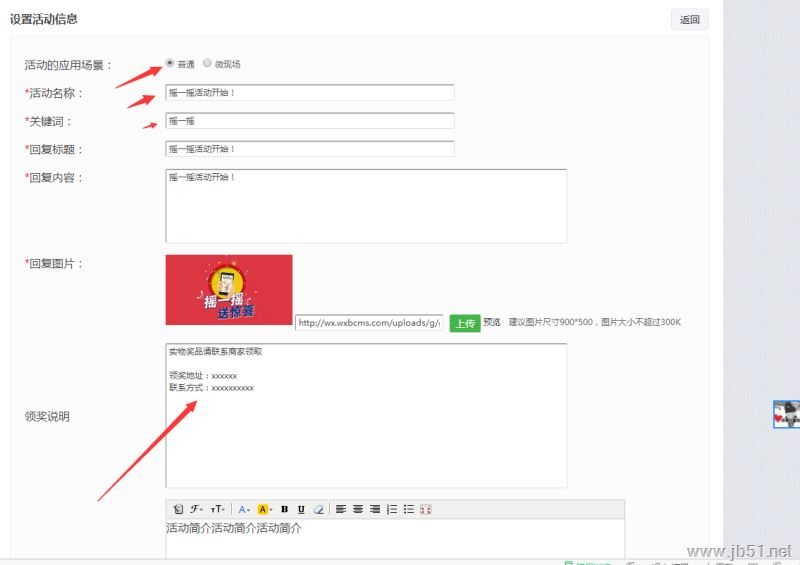Click the 摇一摇送惊喜 reply image thumbnail

(229, 289)
